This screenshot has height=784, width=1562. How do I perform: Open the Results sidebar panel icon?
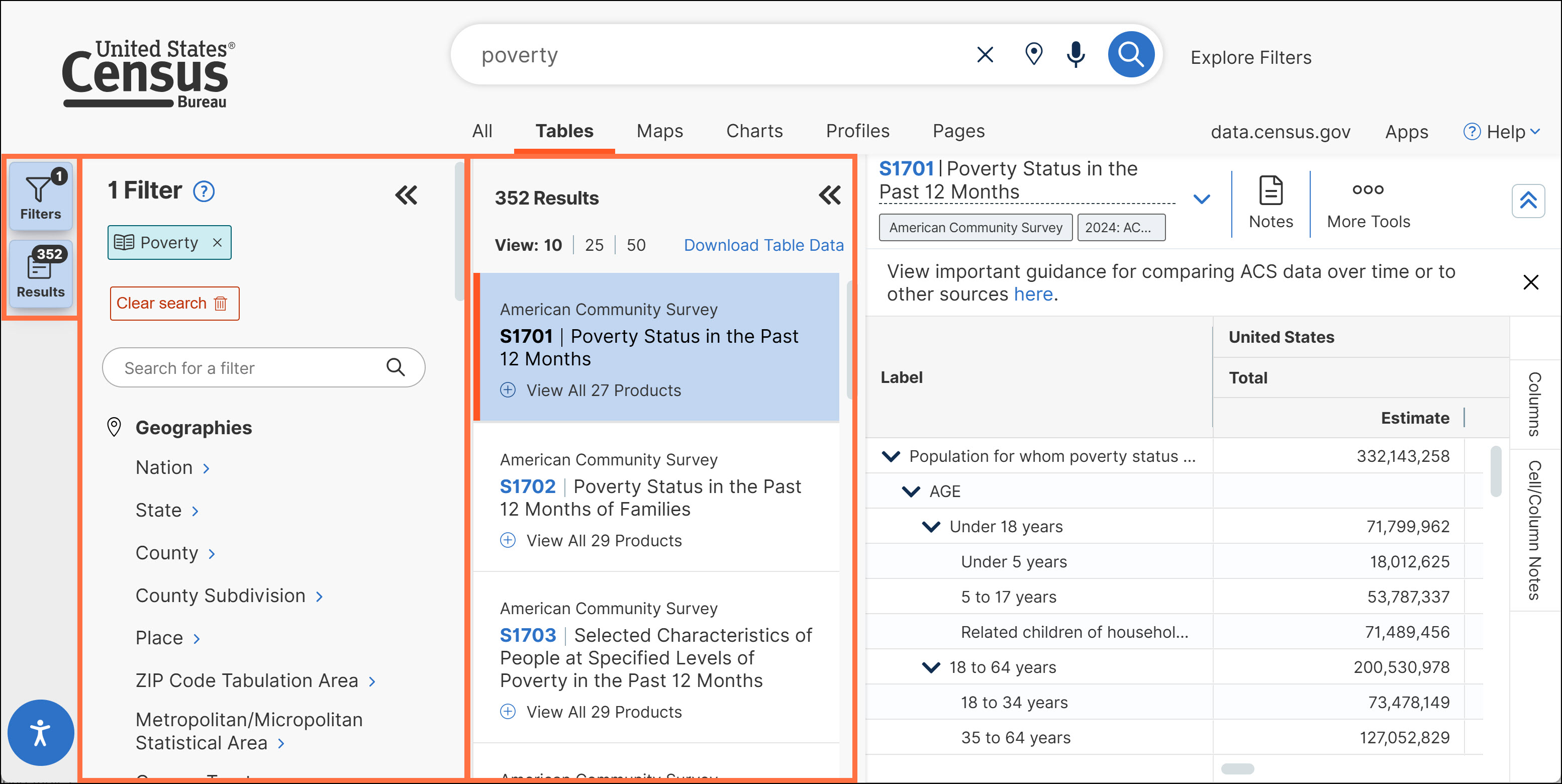coord(41,273)
